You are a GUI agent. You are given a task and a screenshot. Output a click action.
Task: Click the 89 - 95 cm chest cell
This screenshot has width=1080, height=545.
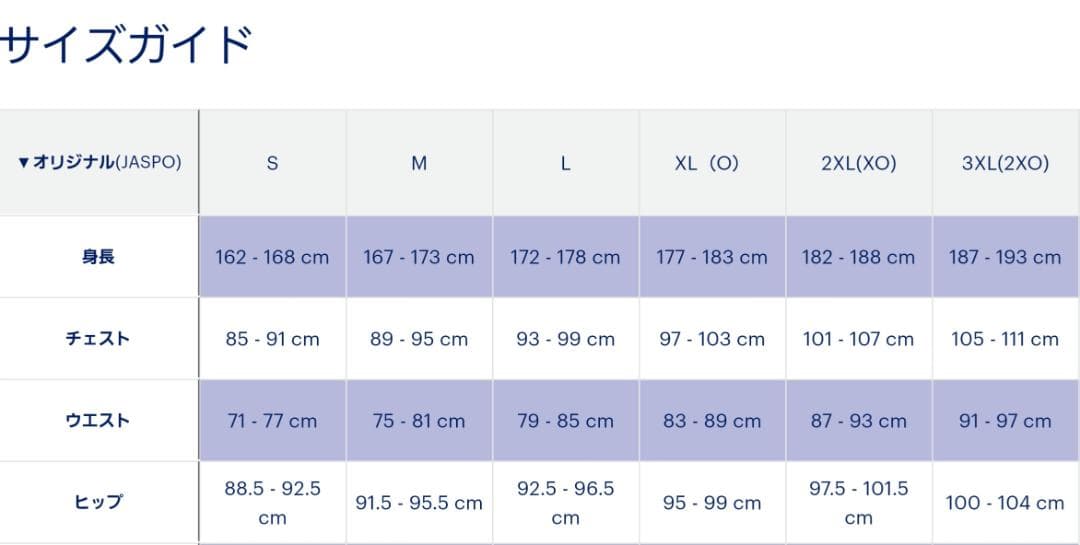coord(419,339)
